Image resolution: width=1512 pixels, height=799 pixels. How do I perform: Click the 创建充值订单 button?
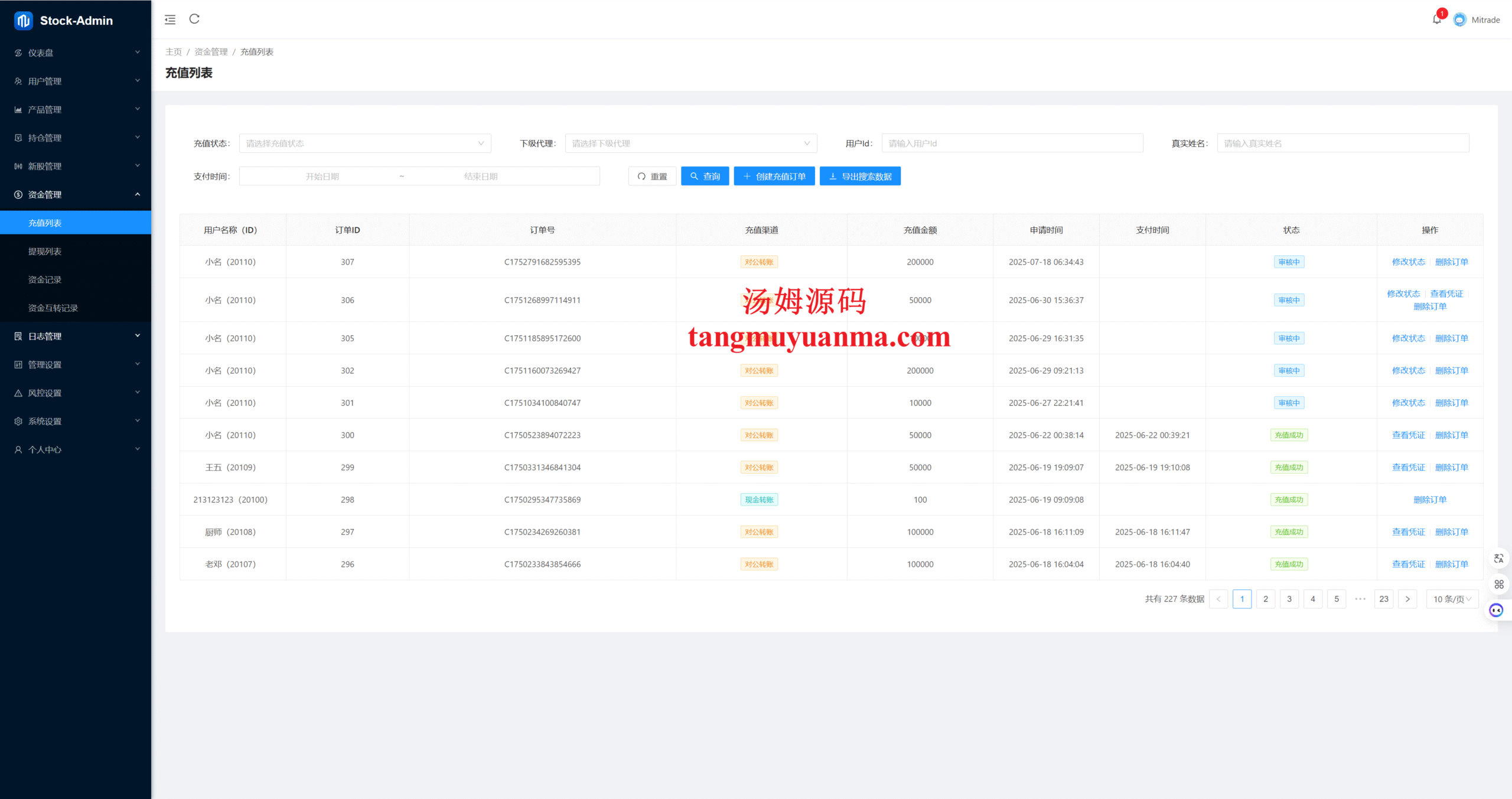pos(774,176)
